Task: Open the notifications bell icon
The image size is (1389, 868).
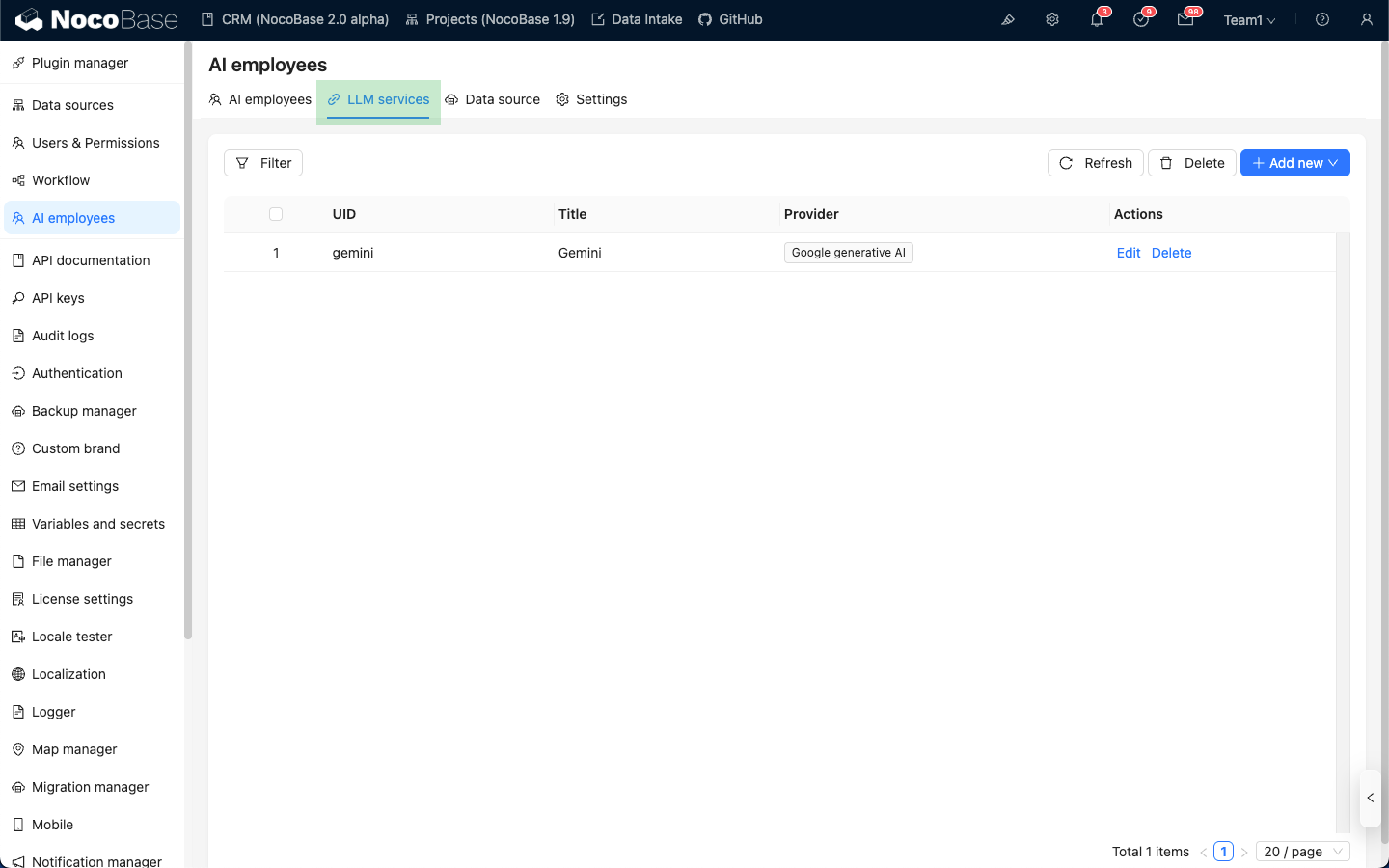Action: [x=1097, y=20]
